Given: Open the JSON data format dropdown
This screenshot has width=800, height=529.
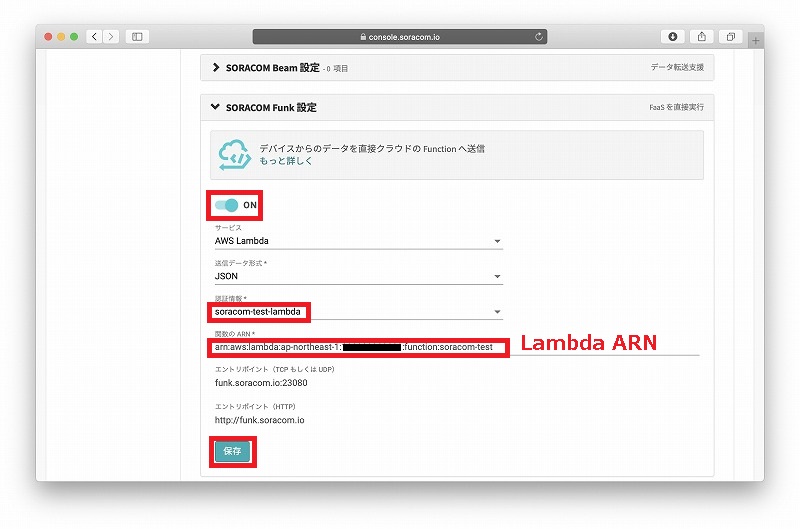Looking at the screenshot, I should tap(358, 276).
